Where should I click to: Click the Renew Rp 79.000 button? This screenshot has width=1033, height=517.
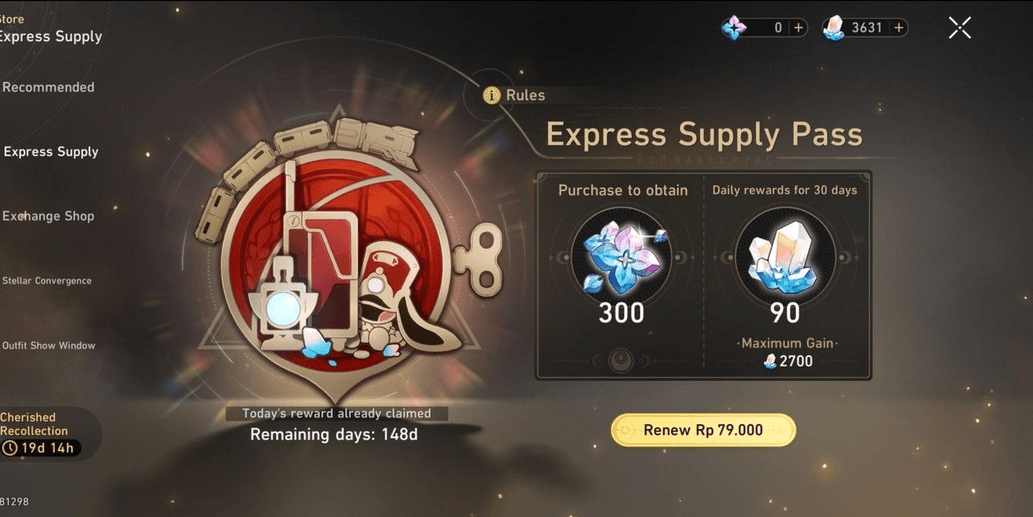click(x=703, y=430)
